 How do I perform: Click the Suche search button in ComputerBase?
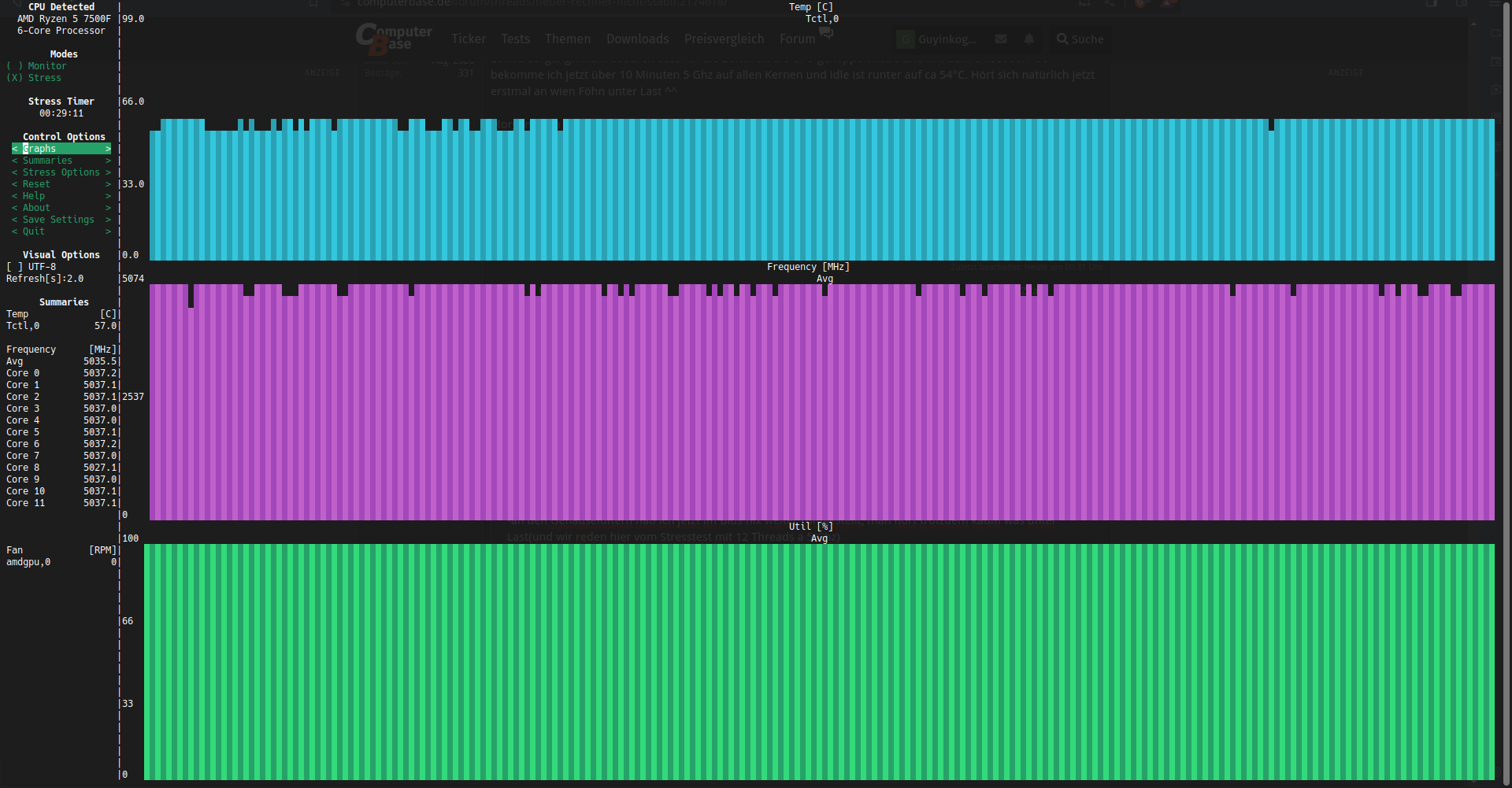[1080, 39]
